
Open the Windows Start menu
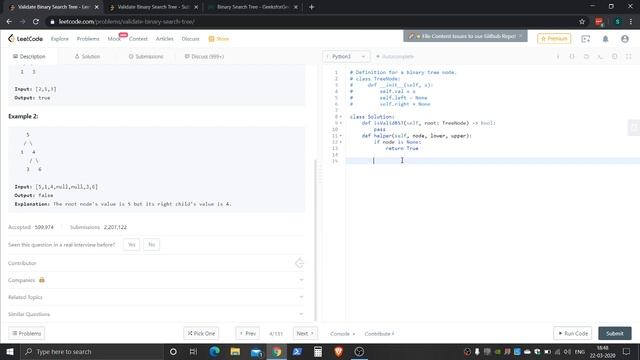tap(10, 351)
